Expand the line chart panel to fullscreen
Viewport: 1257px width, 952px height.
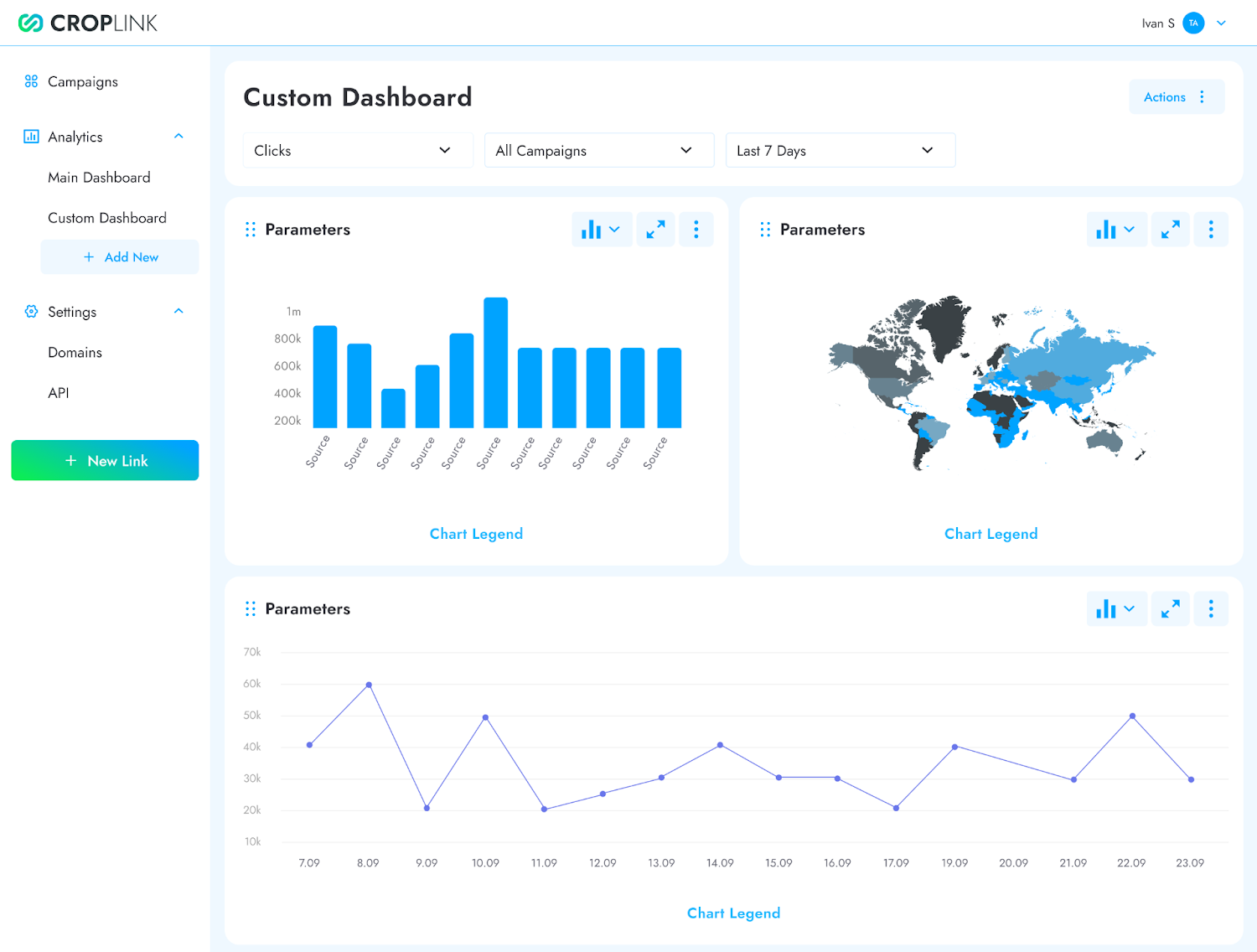pos(1170,609)
